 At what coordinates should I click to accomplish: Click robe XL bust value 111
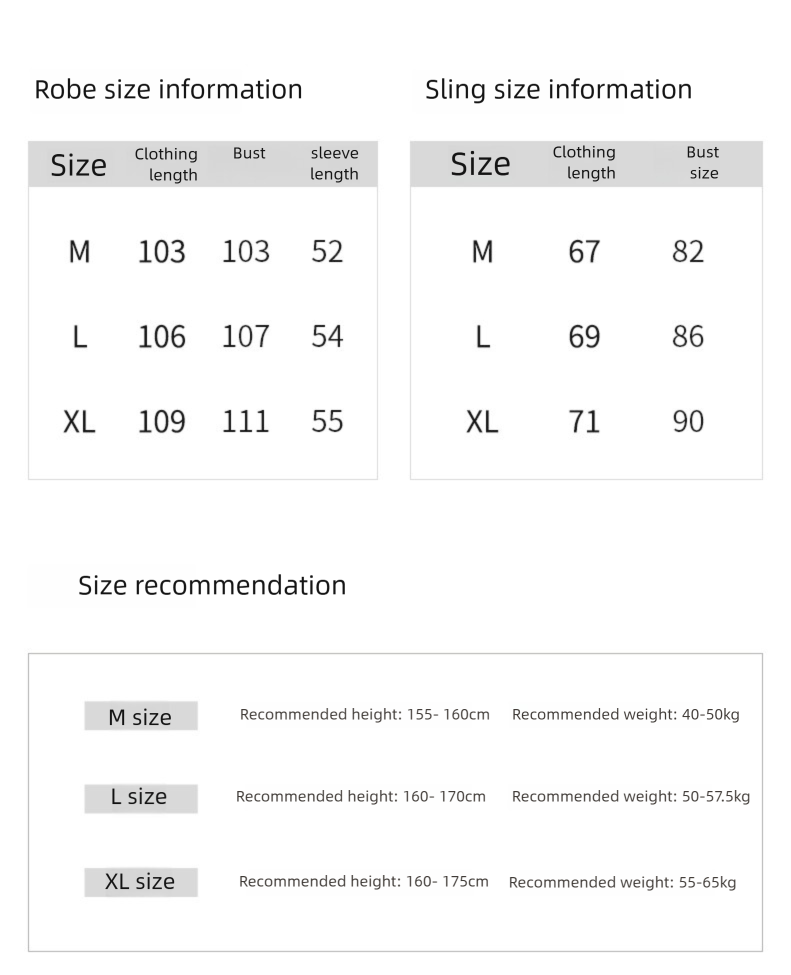[246, 421]
